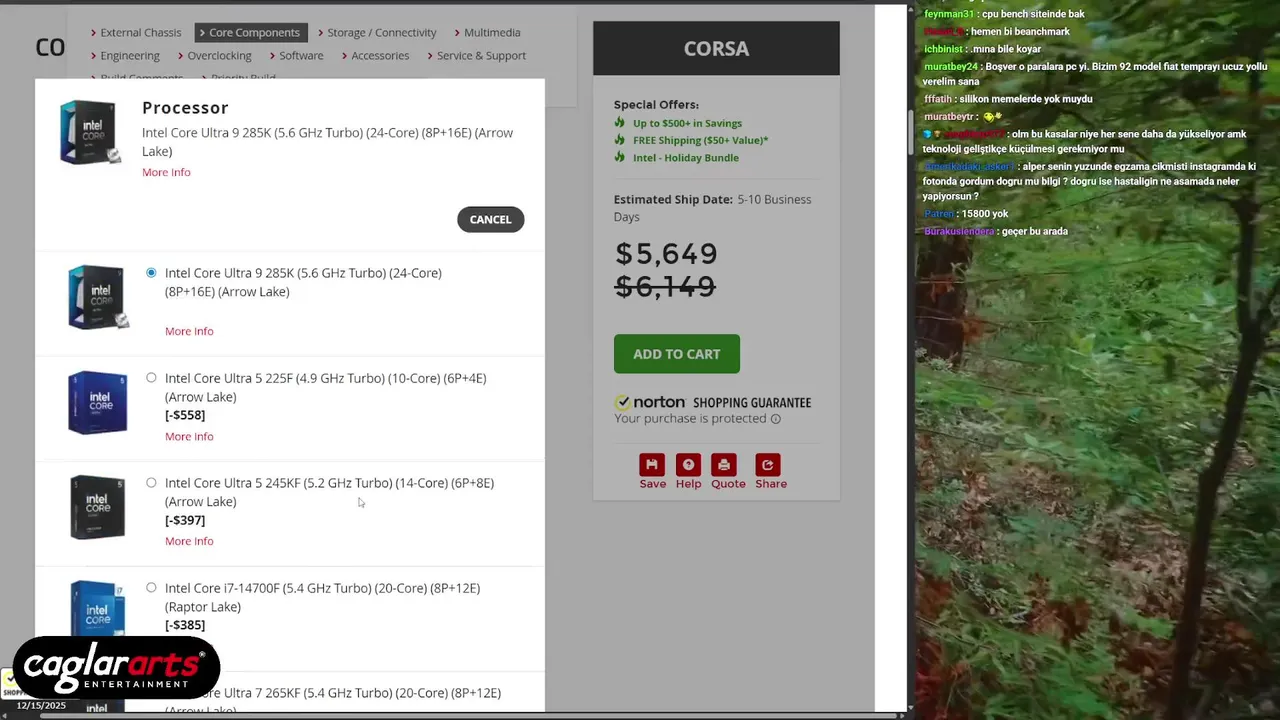Click the Core Ultra 5 225F box image
Screen dimensions: 1280x720
point(97,403)
